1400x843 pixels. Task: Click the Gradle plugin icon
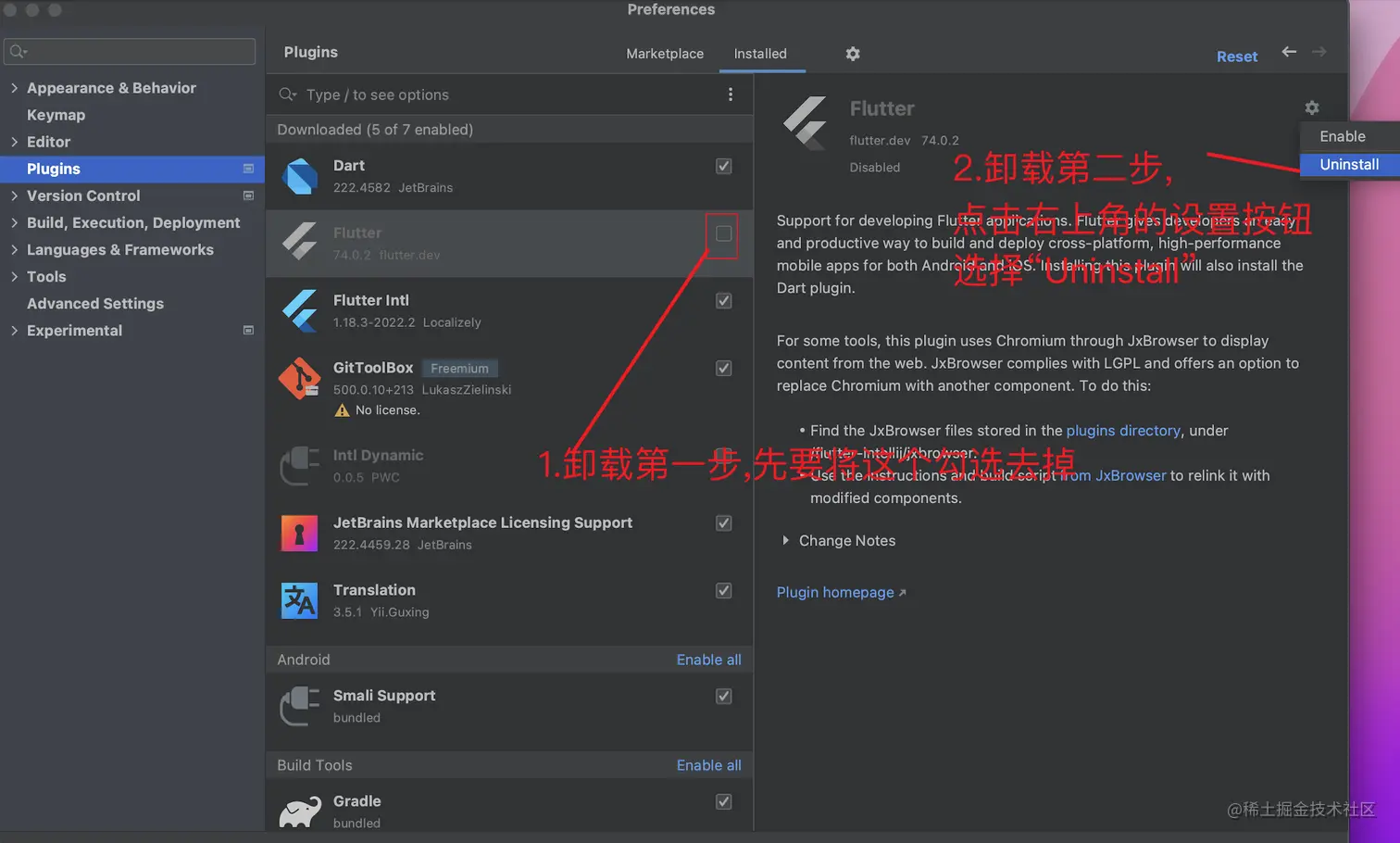(x=299, y=808)
